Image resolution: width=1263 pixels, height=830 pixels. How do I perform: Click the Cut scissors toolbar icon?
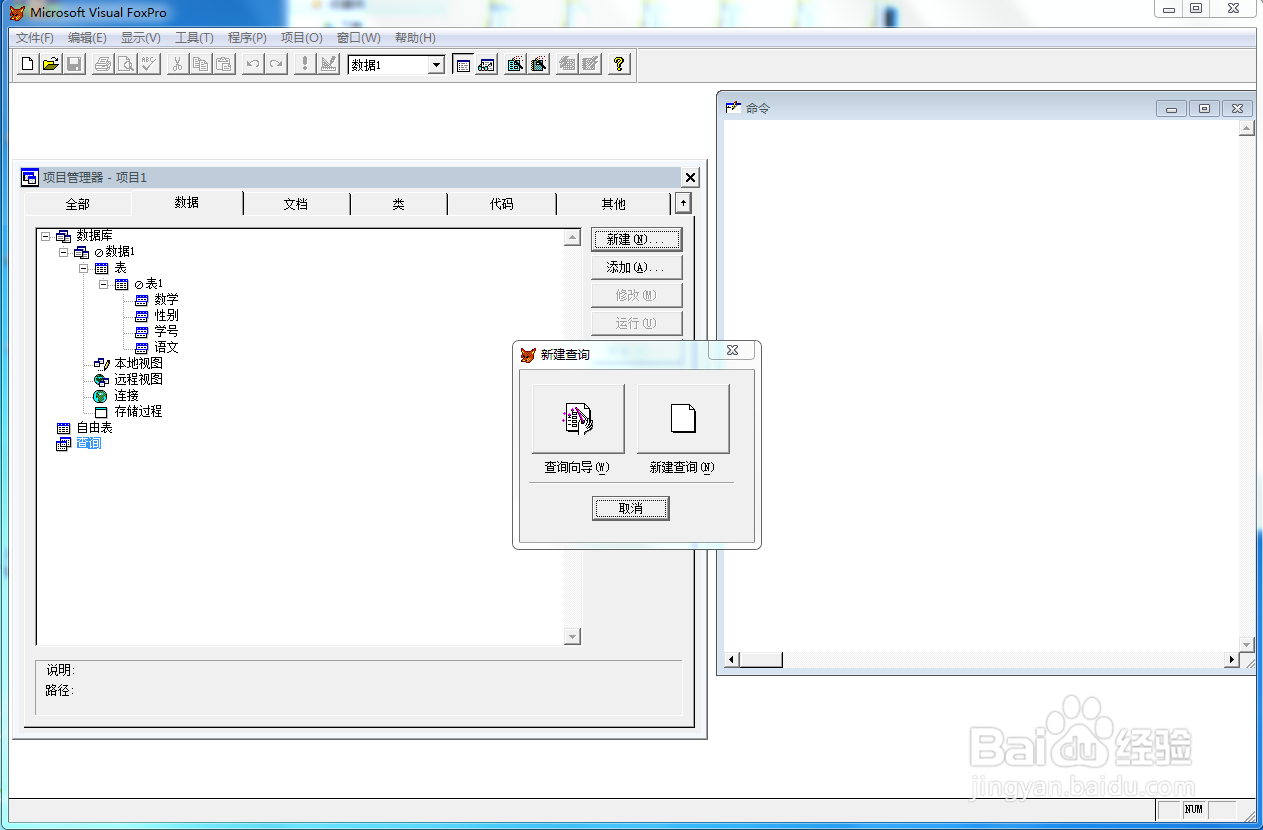coord(177,64)
